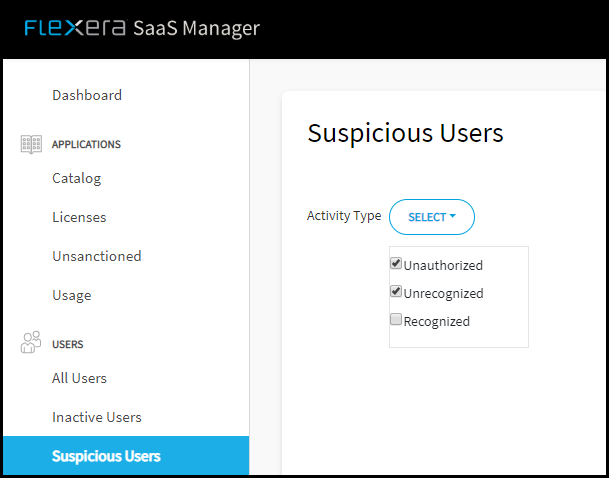Screen dimensions: 609x478
Task: Click the USERS section header
Action: tap(68, 344)
